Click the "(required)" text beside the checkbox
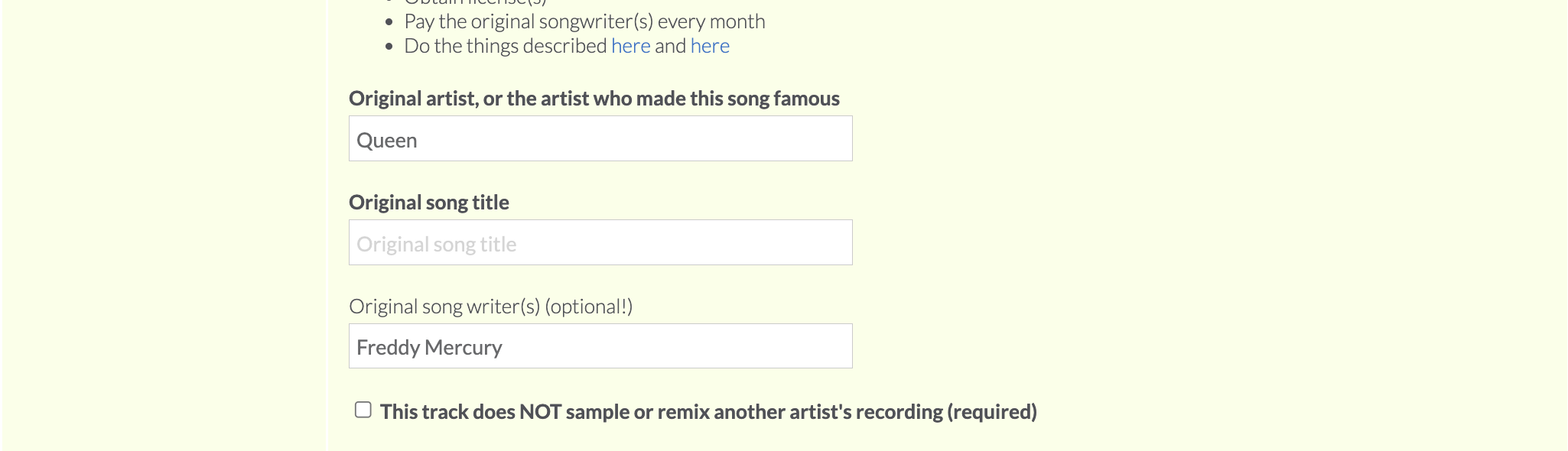Screen dimensions: 1568x451 (992, 412)
